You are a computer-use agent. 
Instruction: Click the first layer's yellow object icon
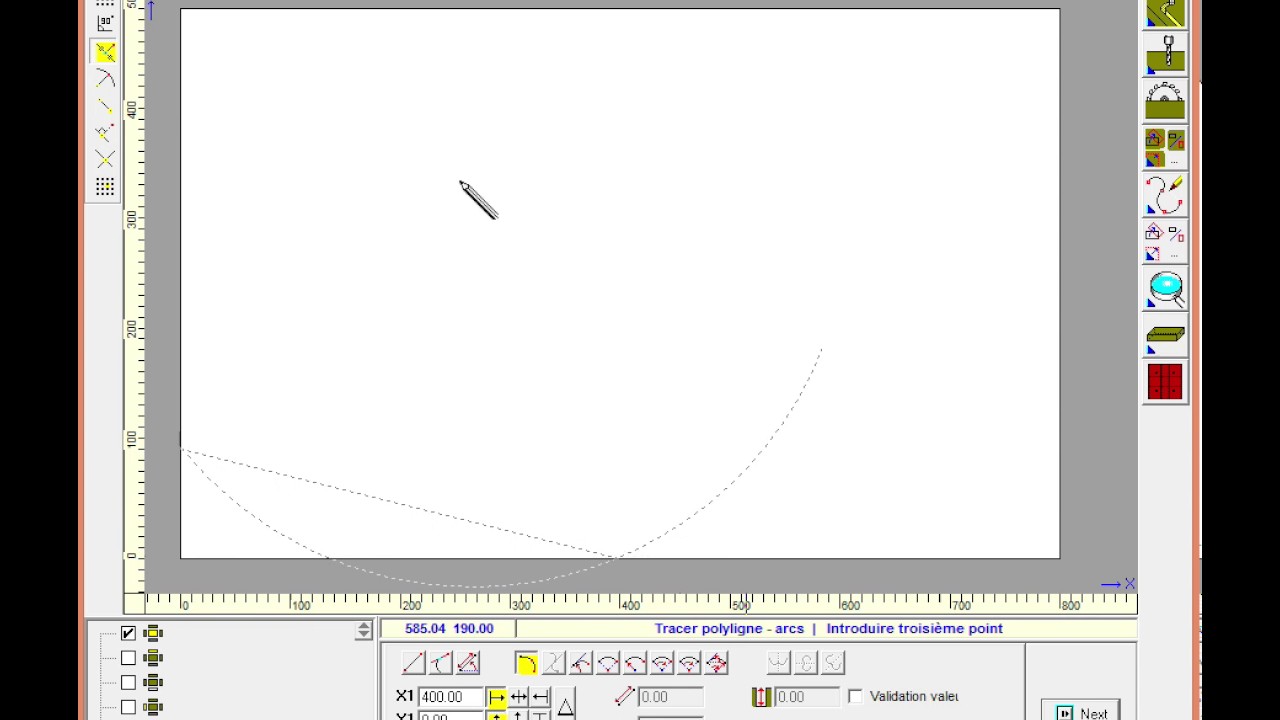tap(153, 633)
